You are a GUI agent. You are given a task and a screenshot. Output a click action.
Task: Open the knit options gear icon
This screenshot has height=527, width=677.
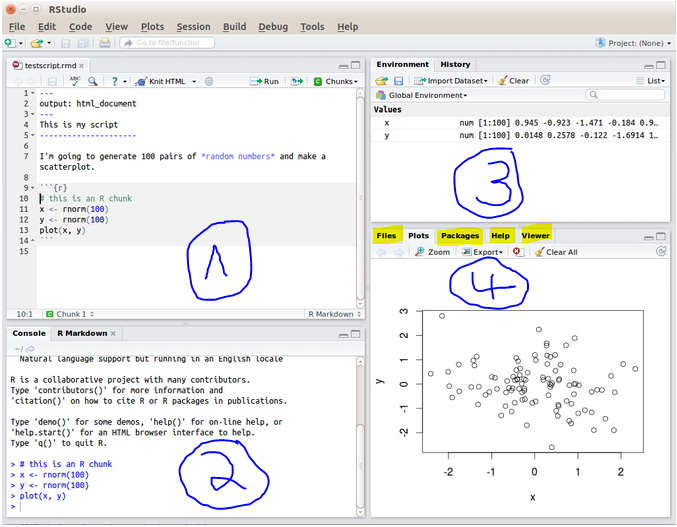click(209, 81)
